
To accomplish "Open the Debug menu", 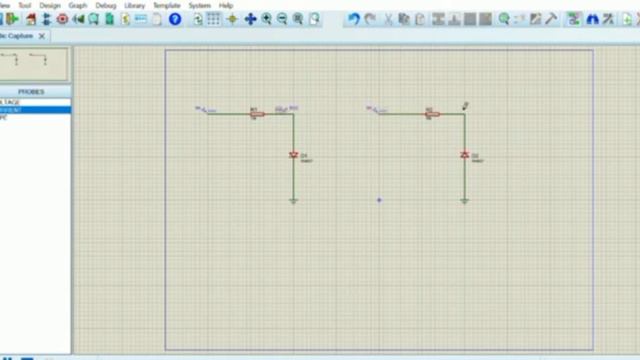I will 106,5.
